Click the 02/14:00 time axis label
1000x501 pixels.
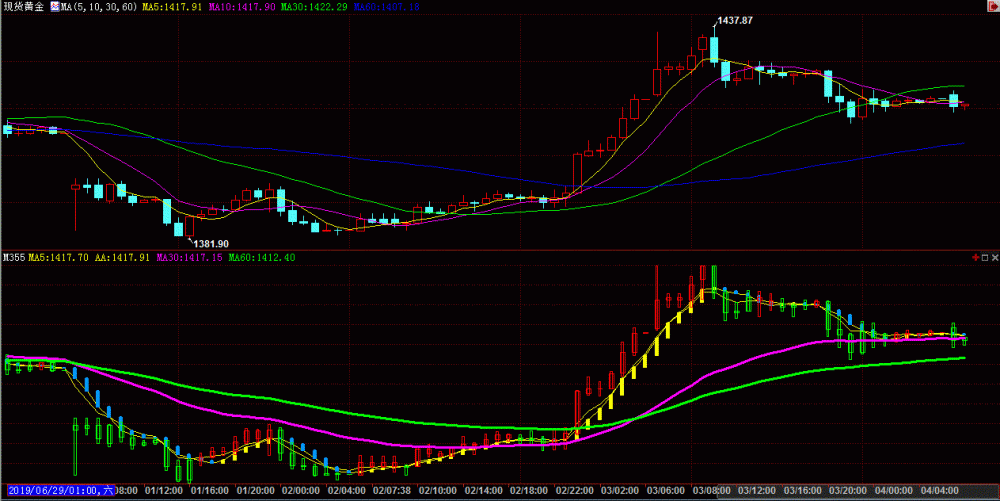[x=483, y=491]
